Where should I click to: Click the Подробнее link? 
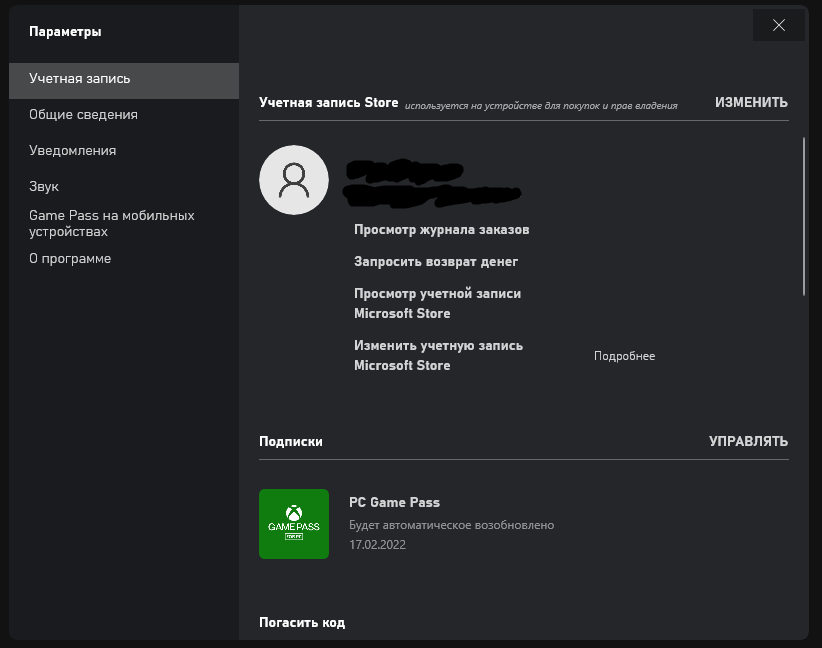(624, 356)
